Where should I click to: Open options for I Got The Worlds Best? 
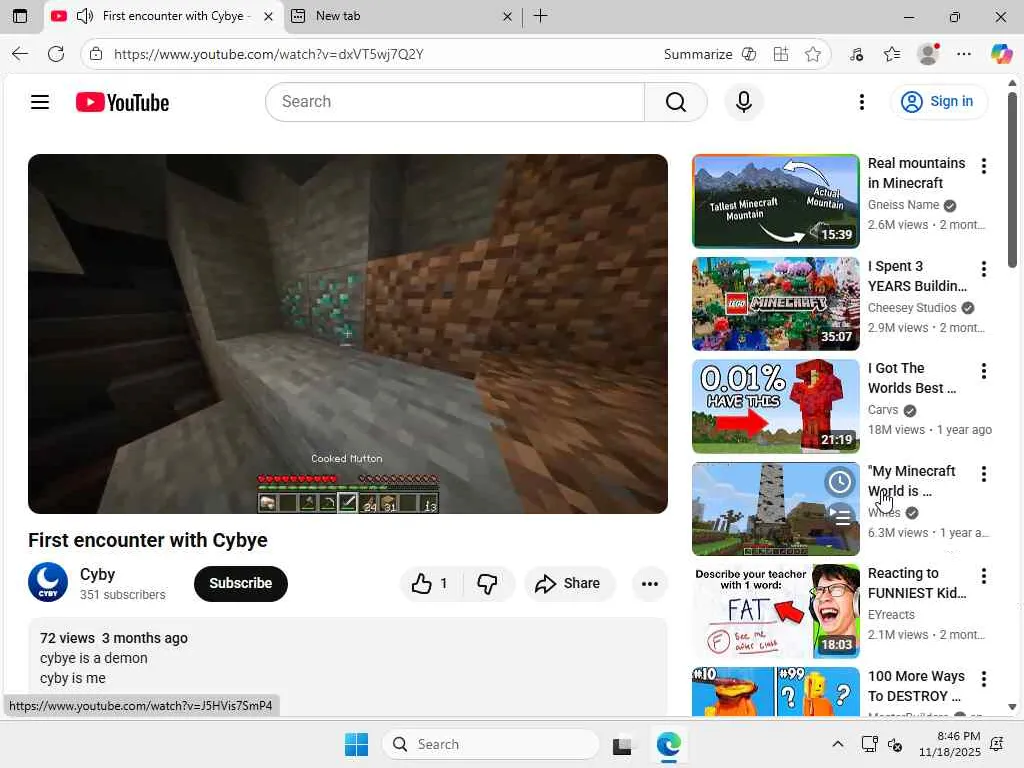pyautogui.click(x=984, y=371)
